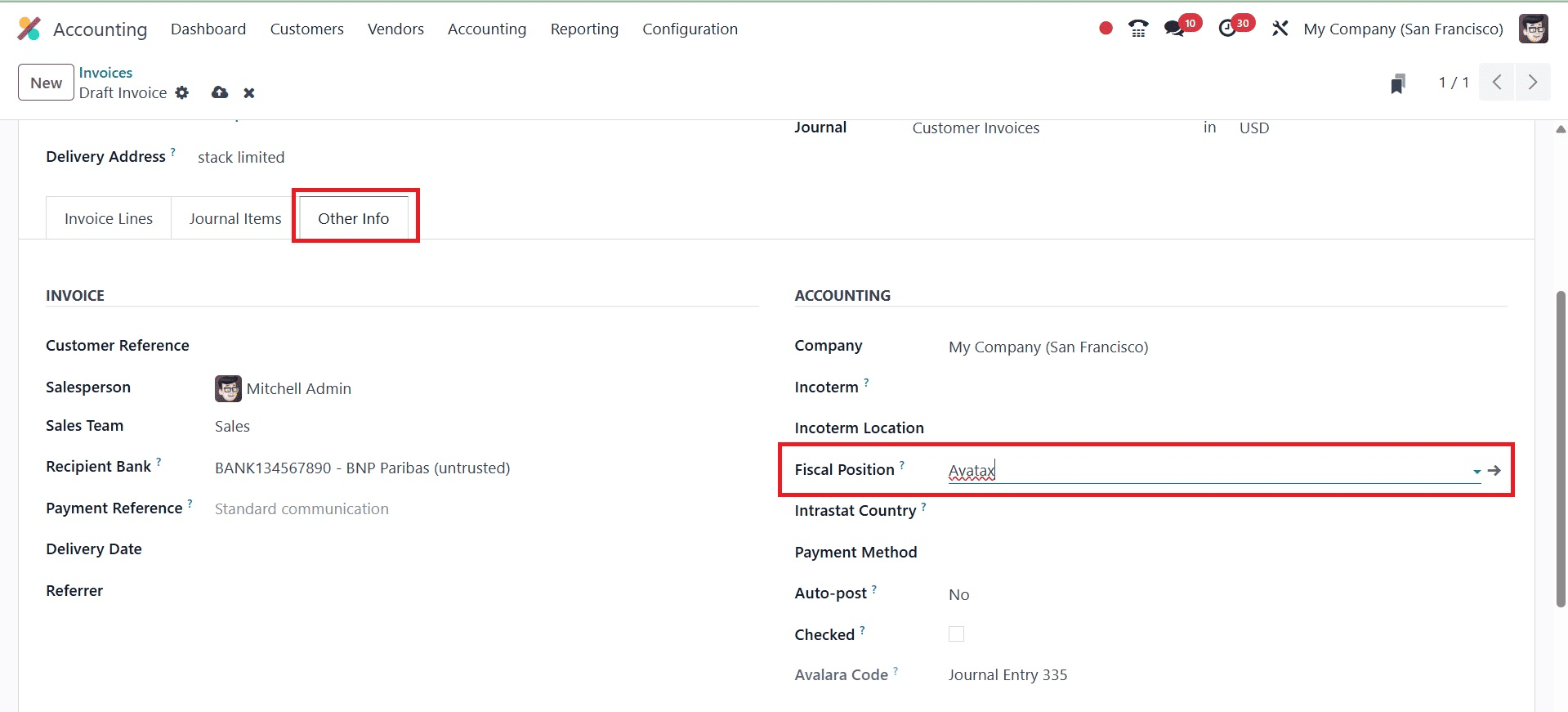1568x712 pixels.
Task: Open the conversations messages icon
Action: (x=1174, y=29)
